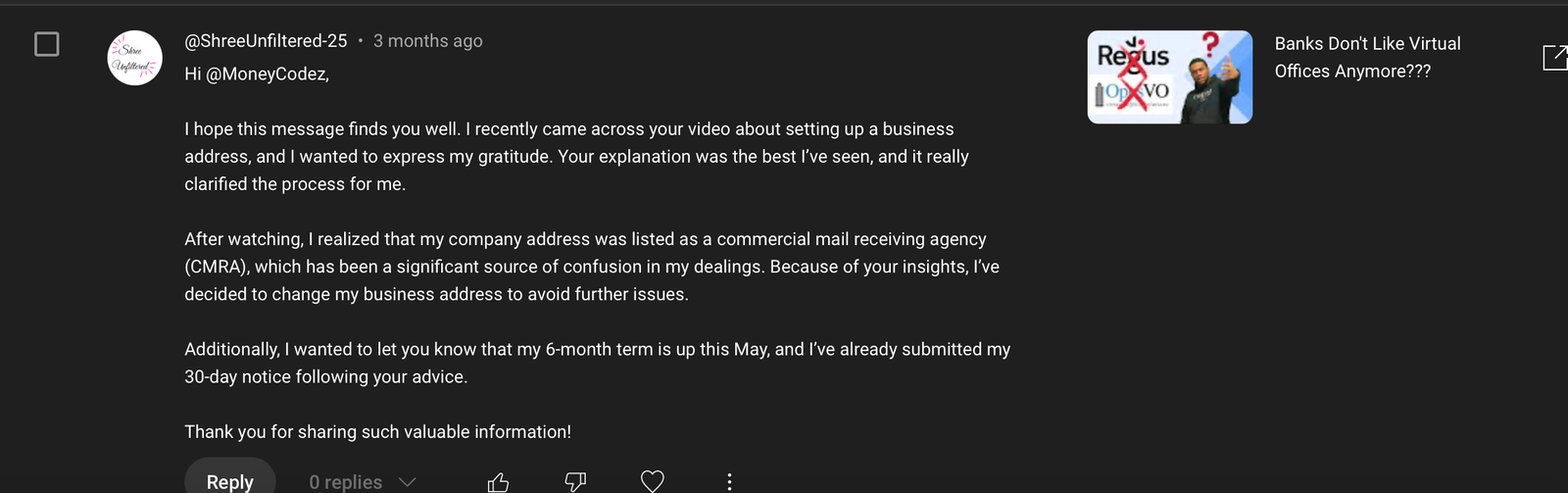The image size is (1568, 493).
Task: Heart the comment from ShreeUnfiltered
Action: [653, 481]
